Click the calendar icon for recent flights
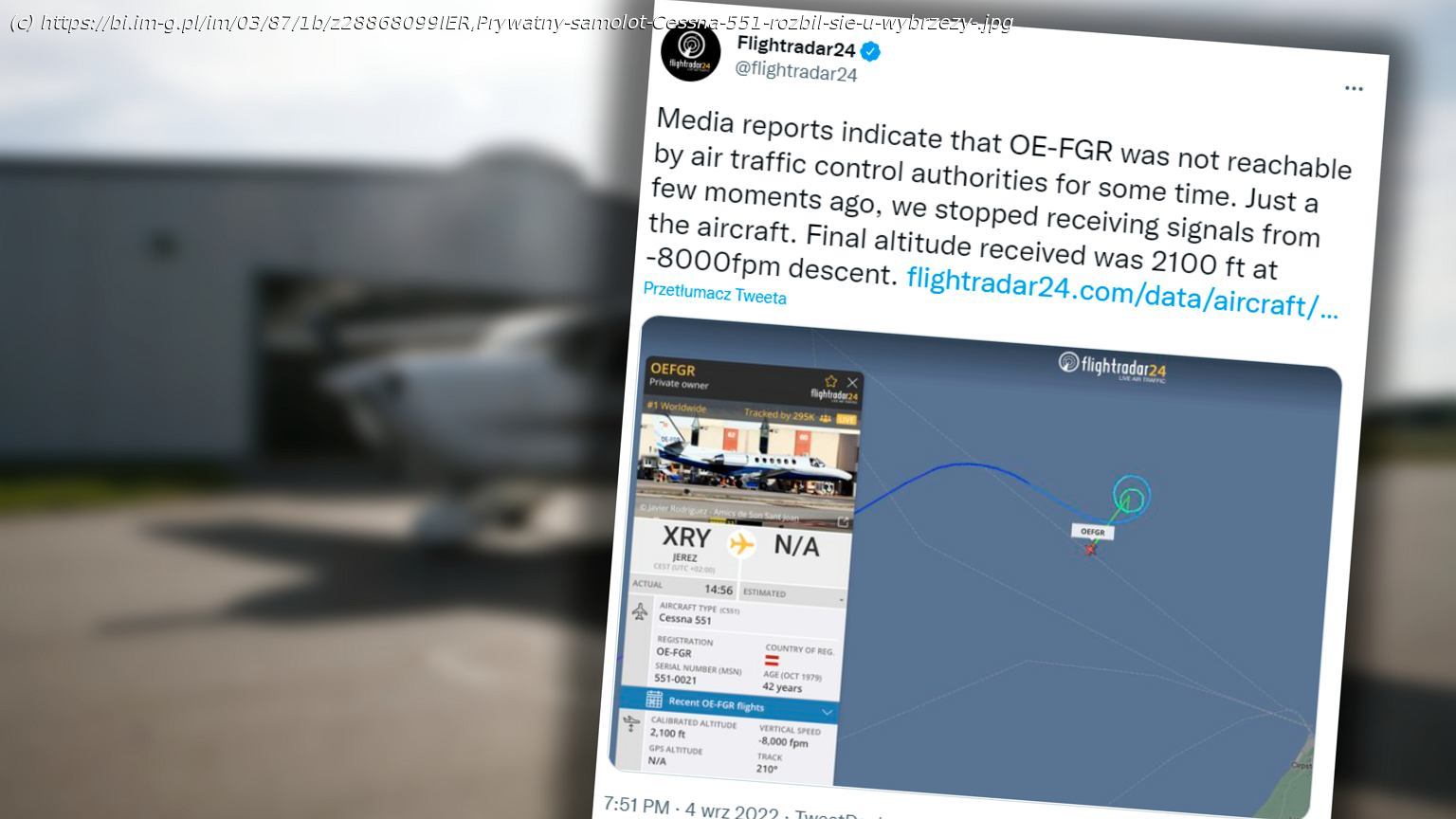The height and width of the screenshot is (819, 1456). coord(654,700)
